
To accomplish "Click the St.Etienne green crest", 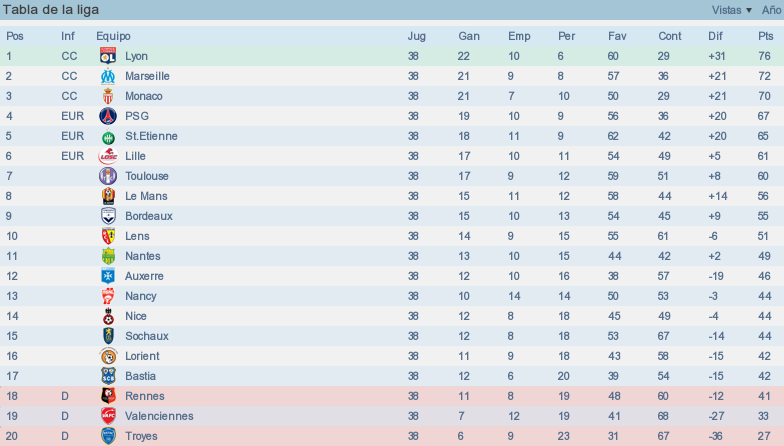I will point(108,136).
